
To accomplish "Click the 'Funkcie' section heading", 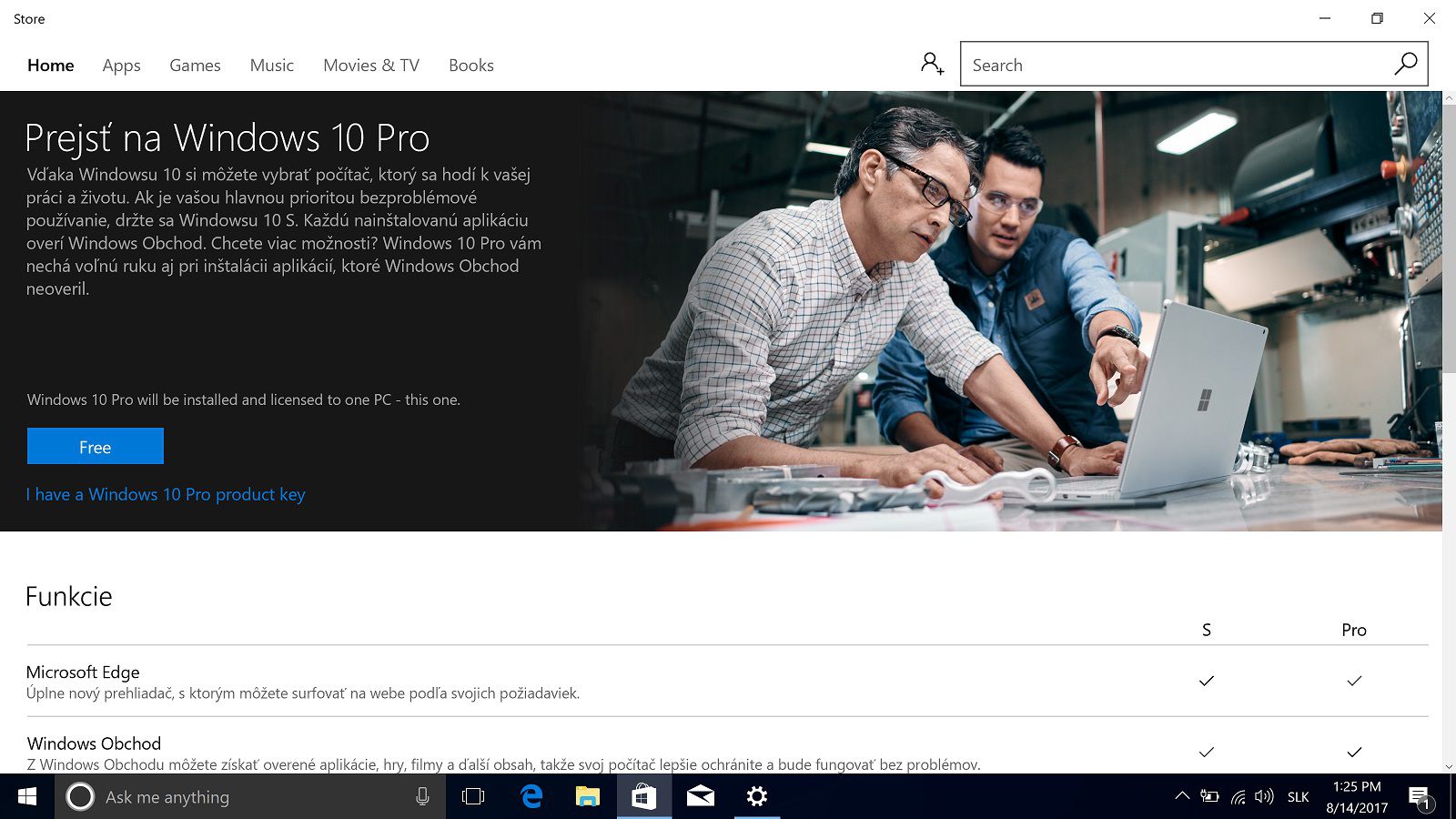I will point(69,596).
